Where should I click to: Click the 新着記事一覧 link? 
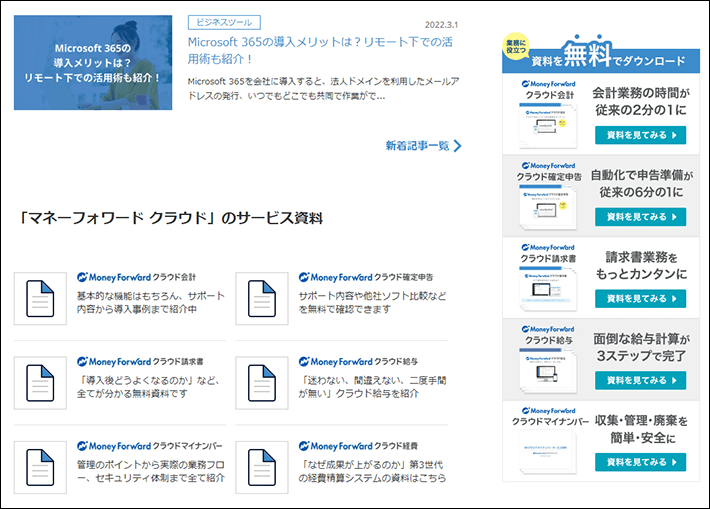click(x=417, y=146)
